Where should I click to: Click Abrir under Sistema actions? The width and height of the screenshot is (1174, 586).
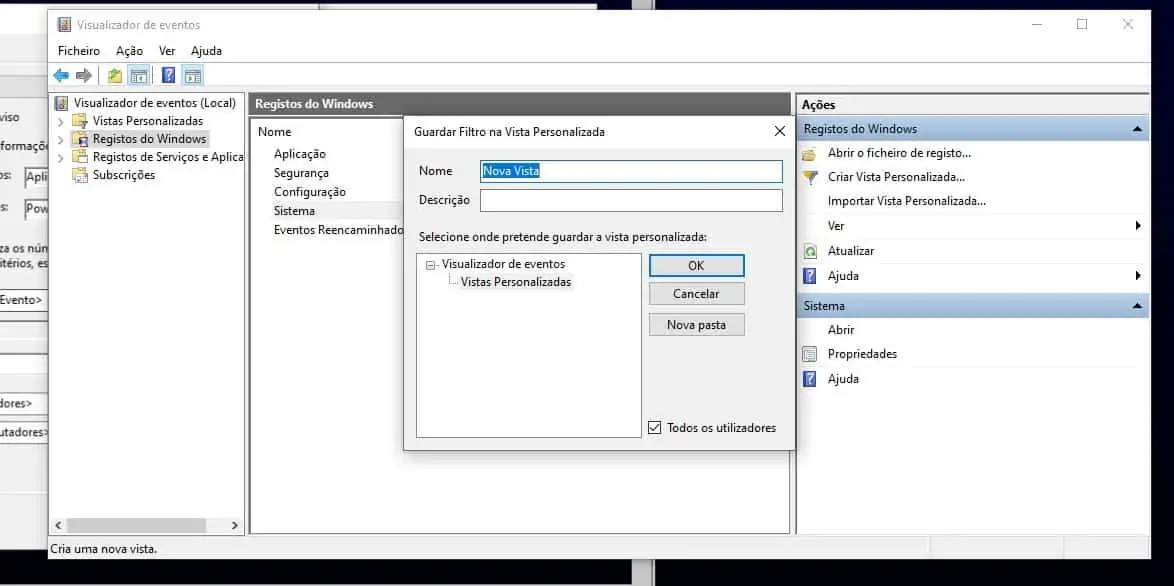coord(841,330)
